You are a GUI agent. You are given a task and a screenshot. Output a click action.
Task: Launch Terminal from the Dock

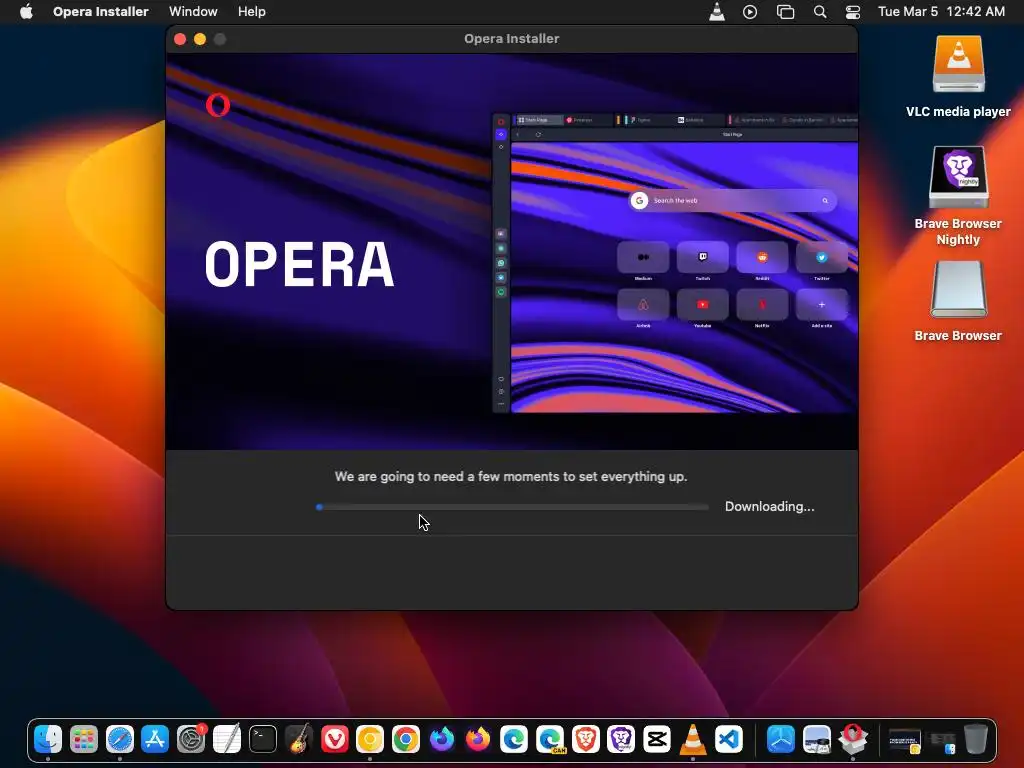pyautogui.click(x=263, y=739)
